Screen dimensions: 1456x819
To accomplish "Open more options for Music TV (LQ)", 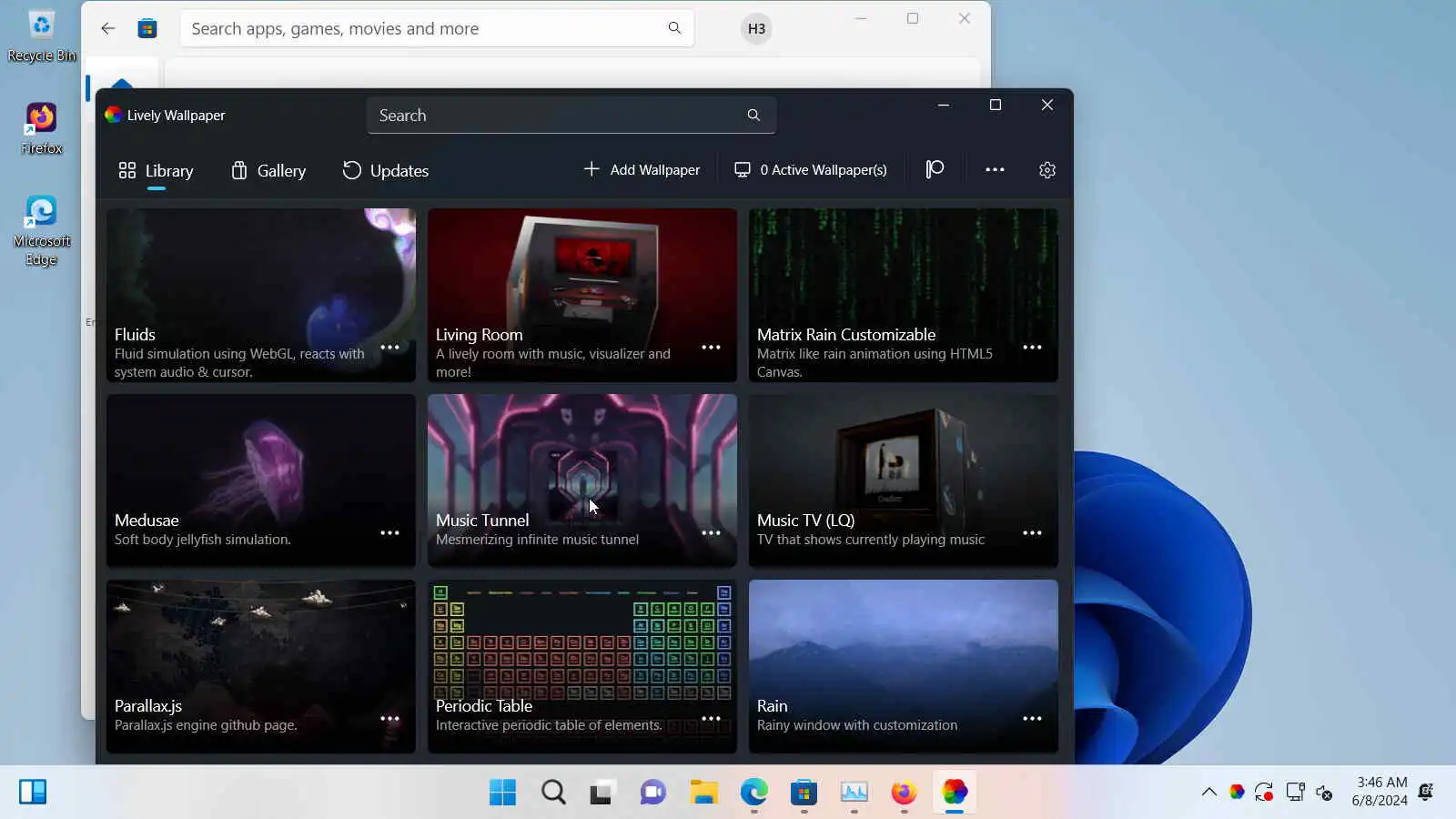I will coord(1032,533).
